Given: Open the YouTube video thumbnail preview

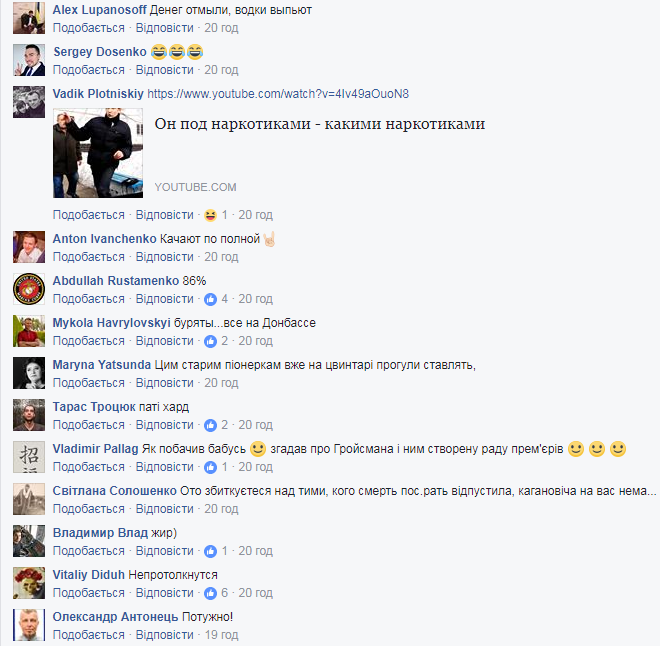Looking at the screenshot, I should [x=98, y=153].
